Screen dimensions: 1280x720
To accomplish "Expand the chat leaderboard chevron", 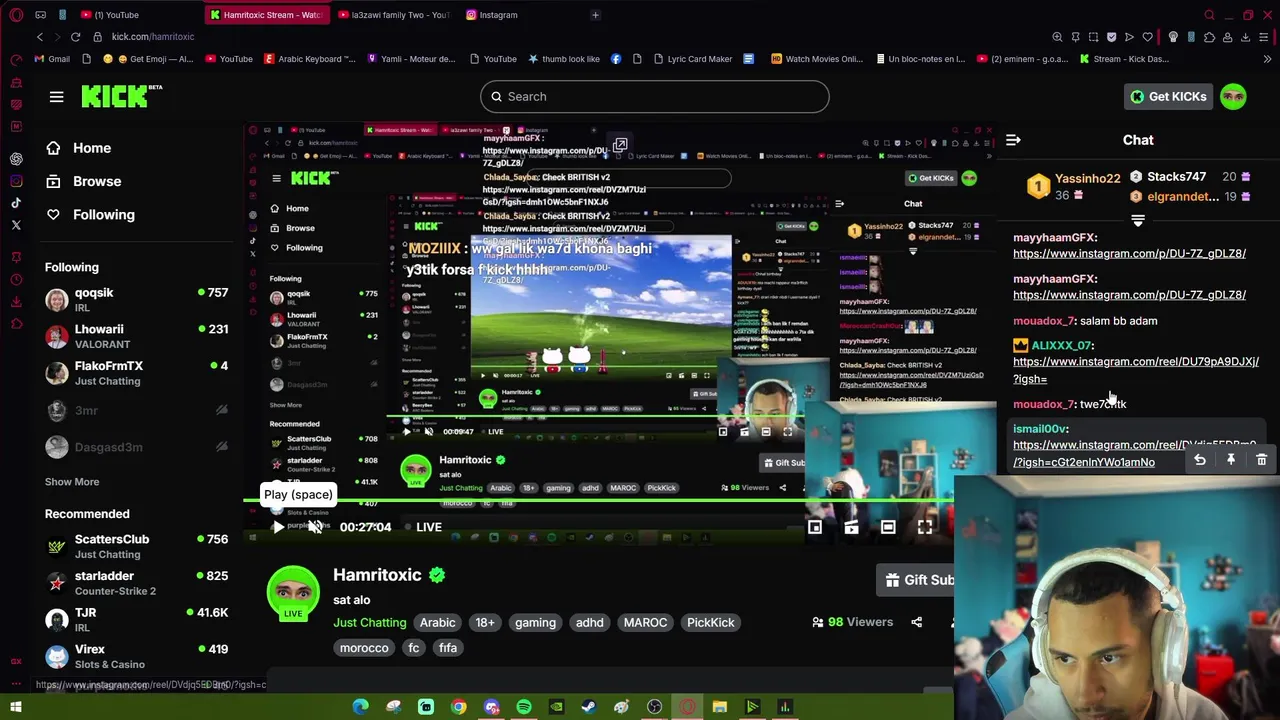I will tap(1137, 221).
